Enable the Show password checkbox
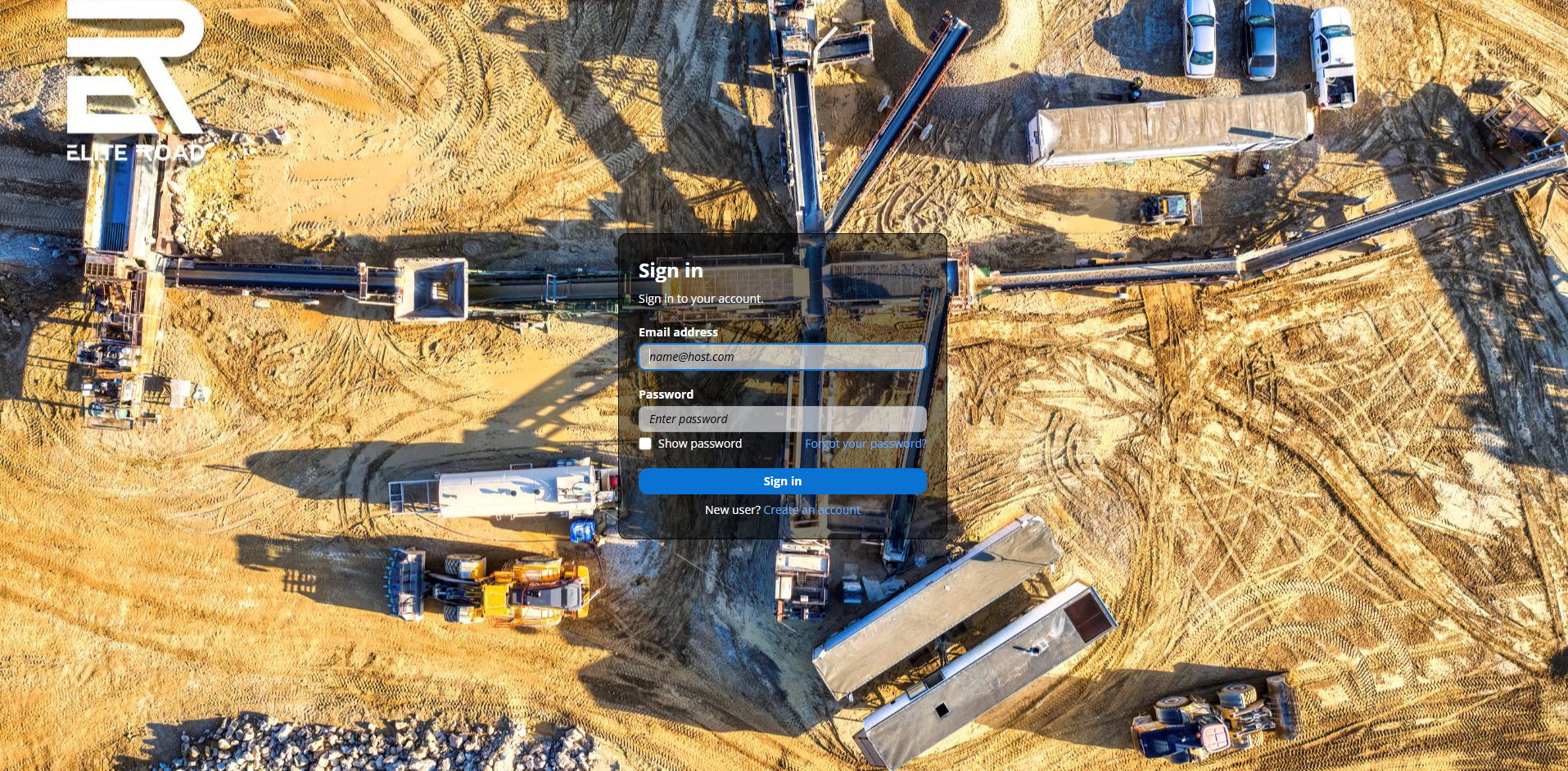 [x=645, y=444]
